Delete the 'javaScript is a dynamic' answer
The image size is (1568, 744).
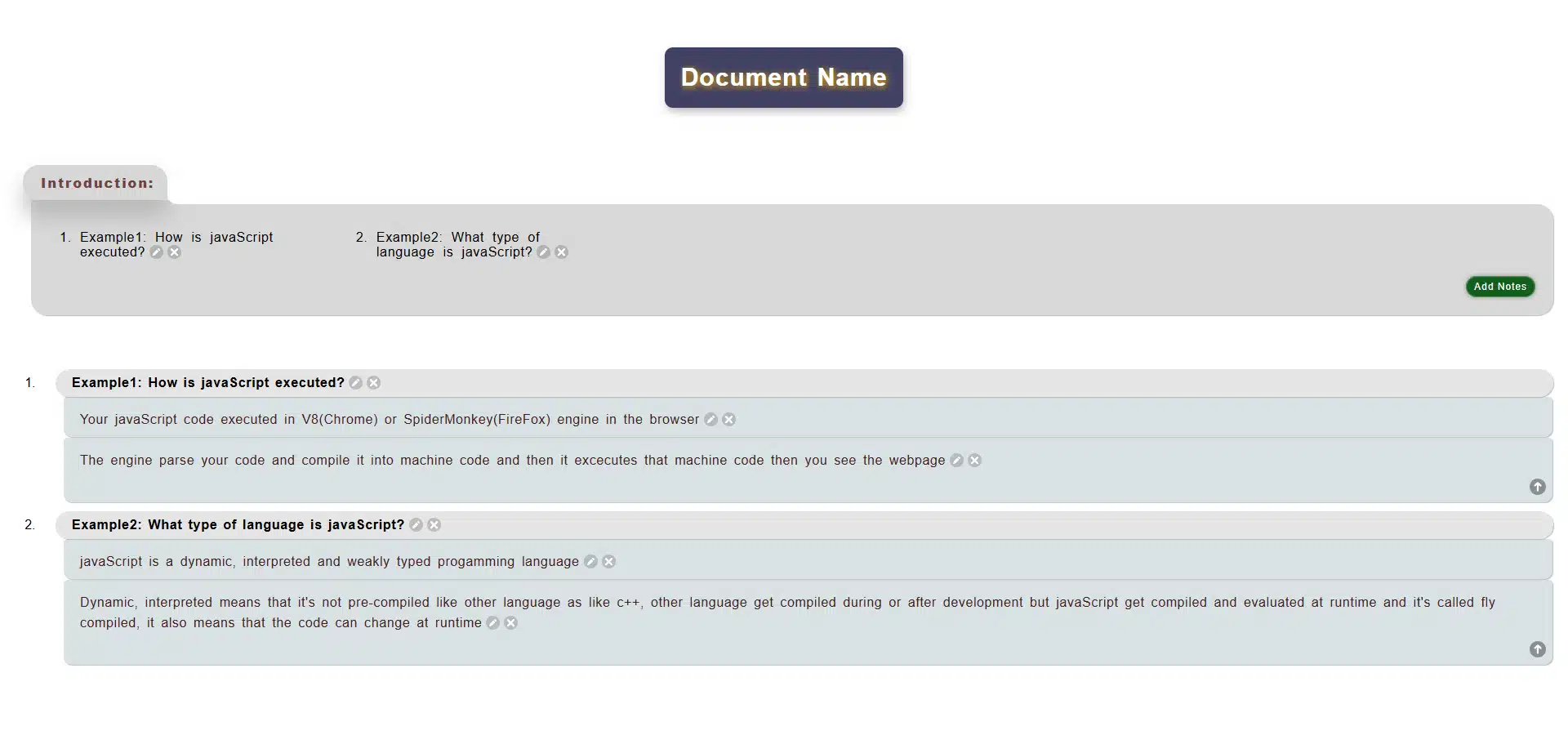pos(608,561)
